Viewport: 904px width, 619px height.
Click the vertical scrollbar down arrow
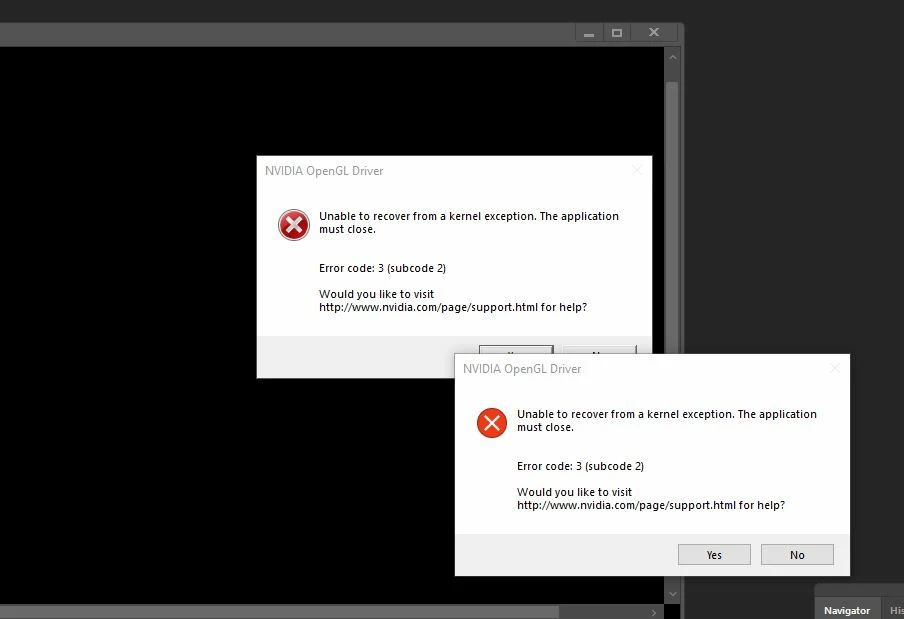(x=672, y=594)
